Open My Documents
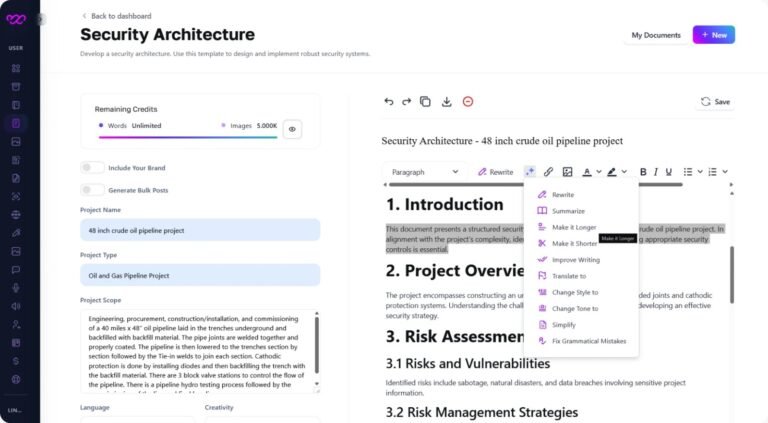The image size is (768, 423). coord(656,35)
